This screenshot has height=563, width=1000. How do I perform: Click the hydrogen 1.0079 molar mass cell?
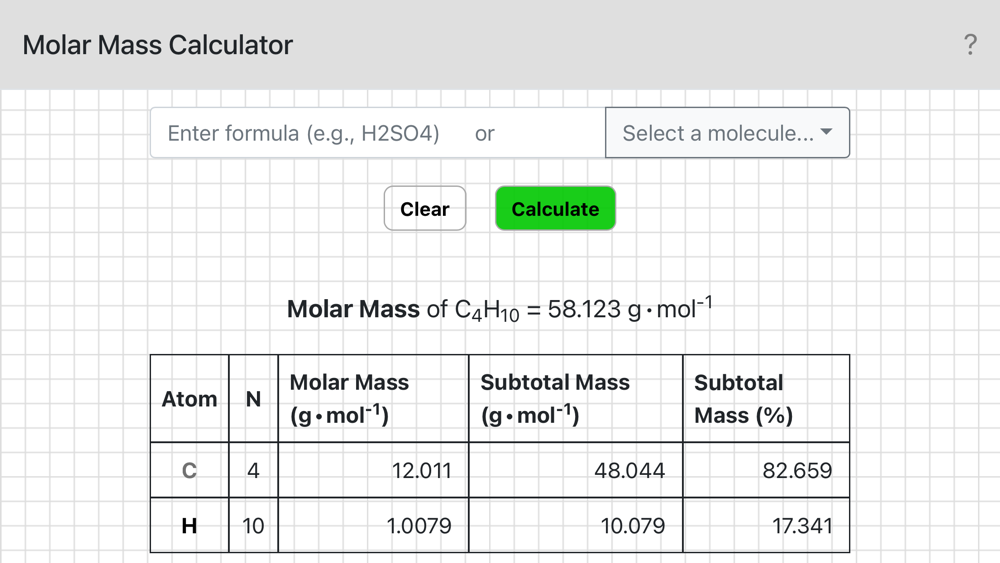click(x=373, y=525)
